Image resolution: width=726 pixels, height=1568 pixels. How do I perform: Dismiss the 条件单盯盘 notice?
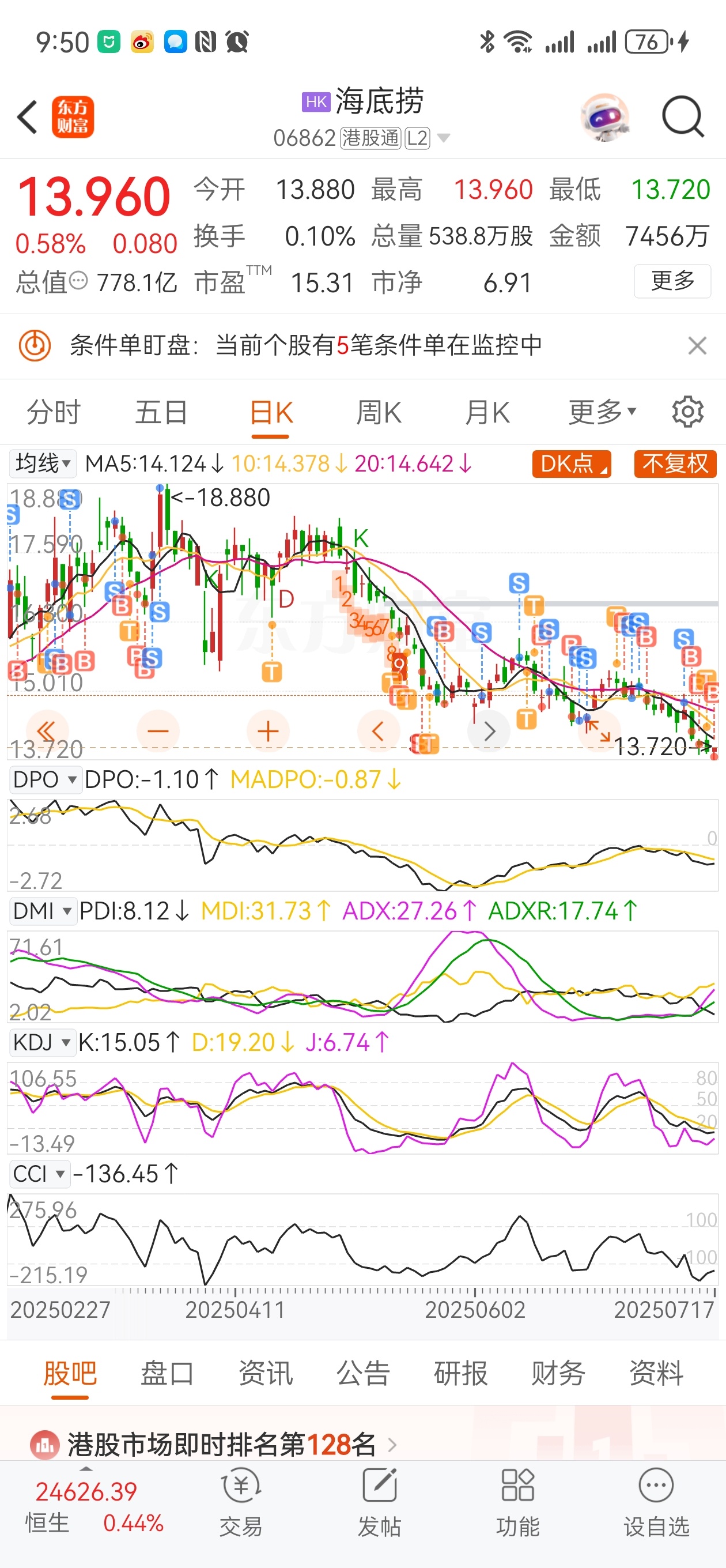697,346
